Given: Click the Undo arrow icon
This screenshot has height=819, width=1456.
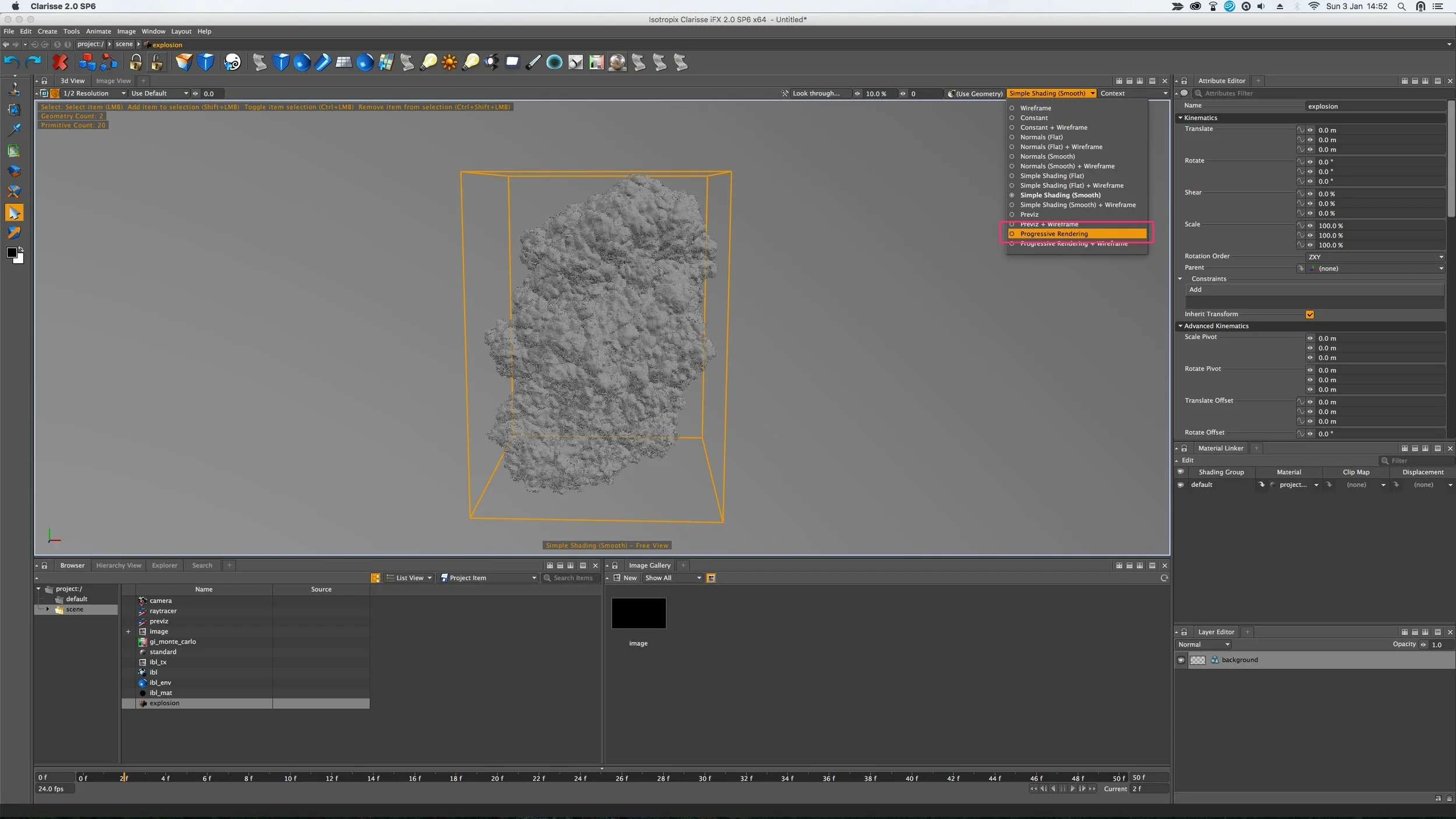Looking at the screenshot, I should click(12, 62).
